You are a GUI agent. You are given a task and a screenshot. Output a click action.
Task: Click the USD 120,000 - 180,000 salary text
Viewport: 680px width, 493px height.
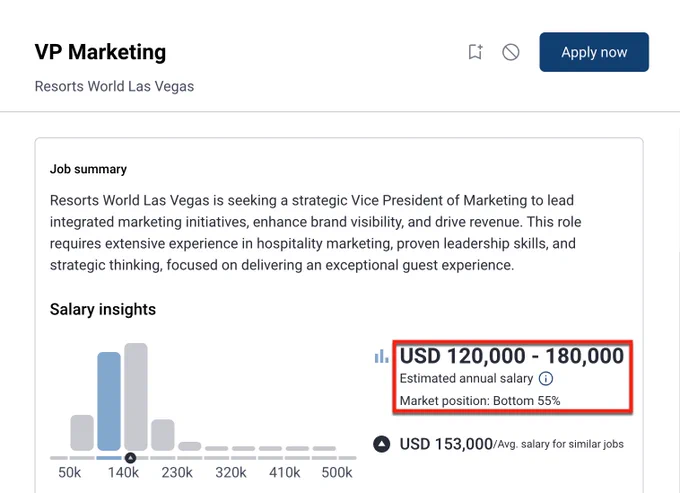pyautogui.click(x=512, y=356)
